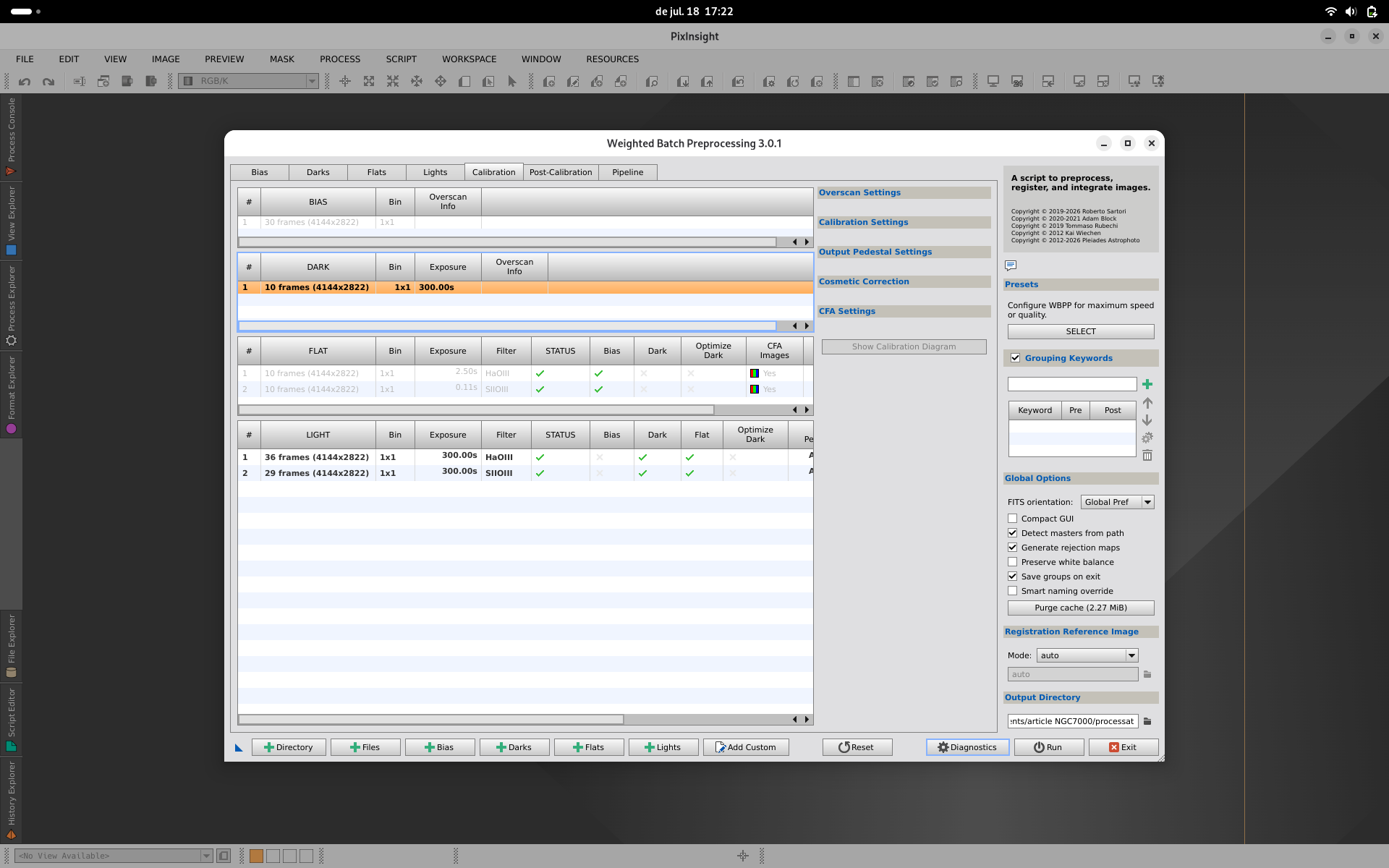Click the Reset button

coord(857,747)
